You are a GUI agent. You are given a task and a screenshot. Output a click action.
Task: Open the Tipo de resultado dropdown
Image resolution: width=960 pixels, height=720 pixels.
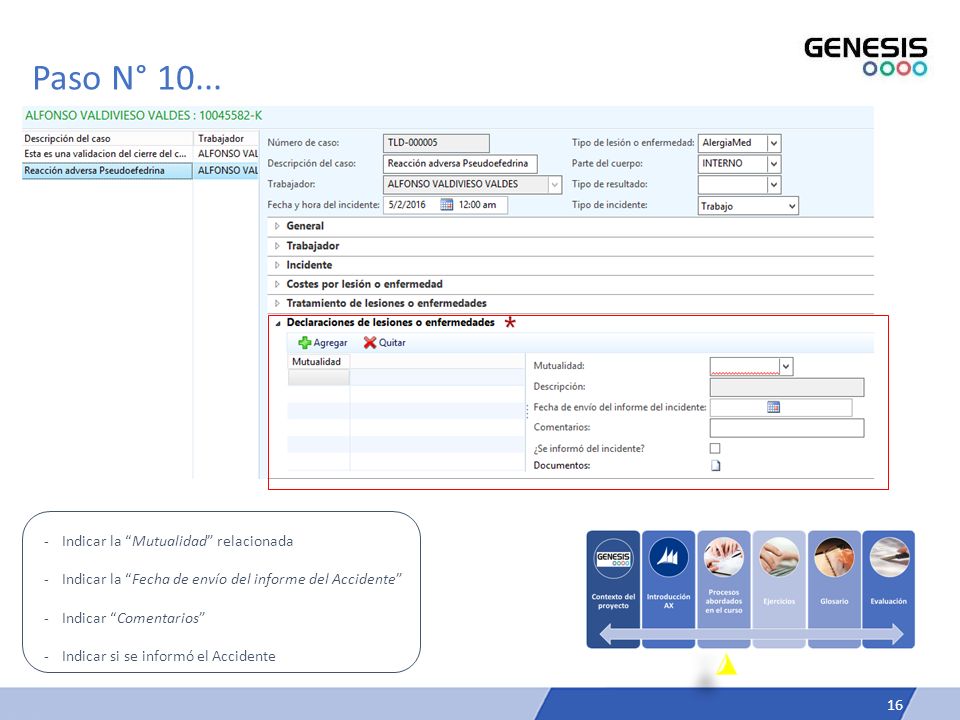[774, 185]
